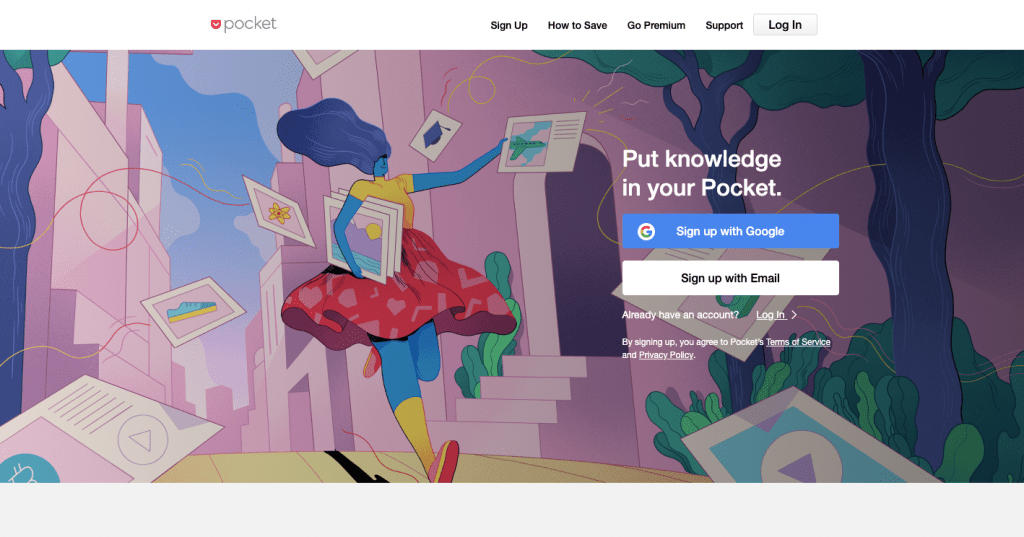
Task: Go to the Go Premium page
Action: coord(656,25)
